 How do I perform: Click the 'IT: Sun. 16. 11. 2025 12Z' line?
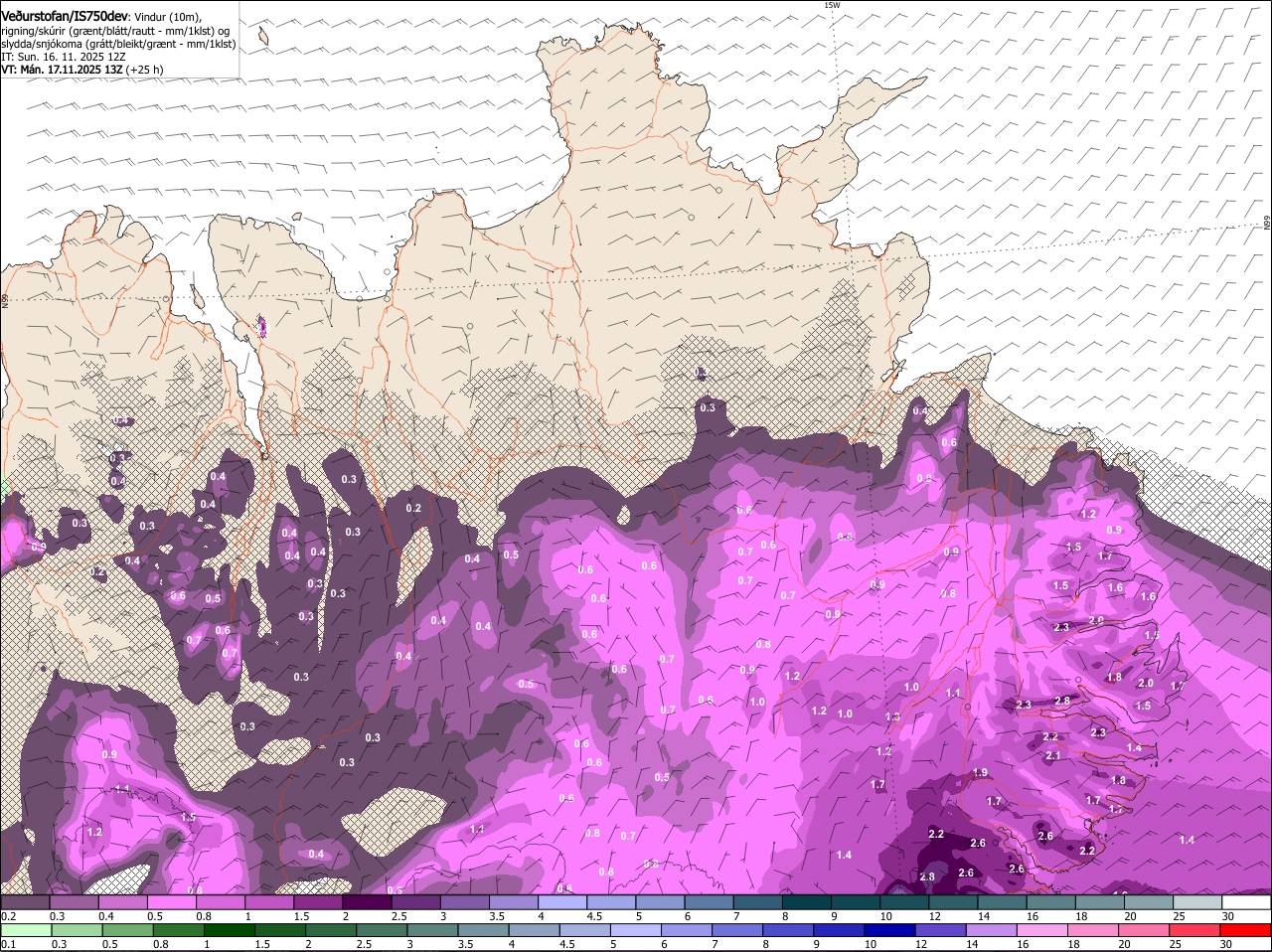[x=64, y=57]
